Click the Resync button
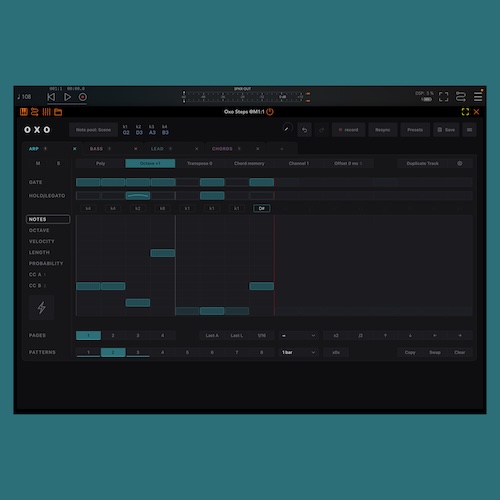Viewport: 500px width, 500px height. click(x=383, y=130)
